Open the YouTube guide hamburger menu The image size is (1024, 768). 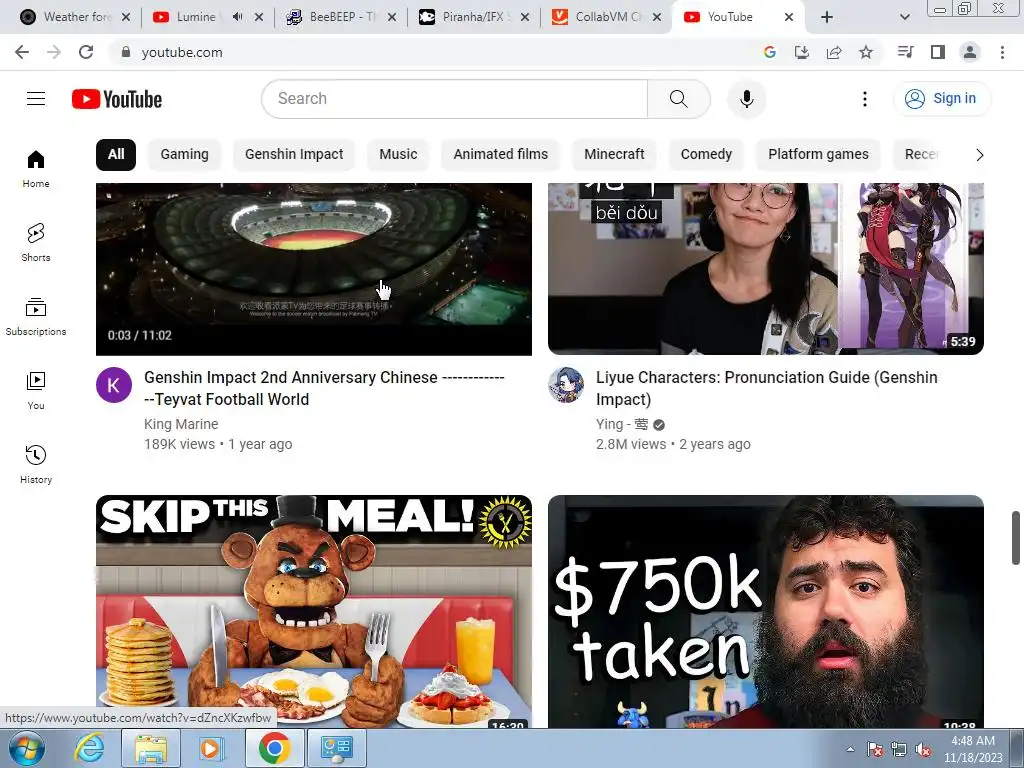(36, 99)
